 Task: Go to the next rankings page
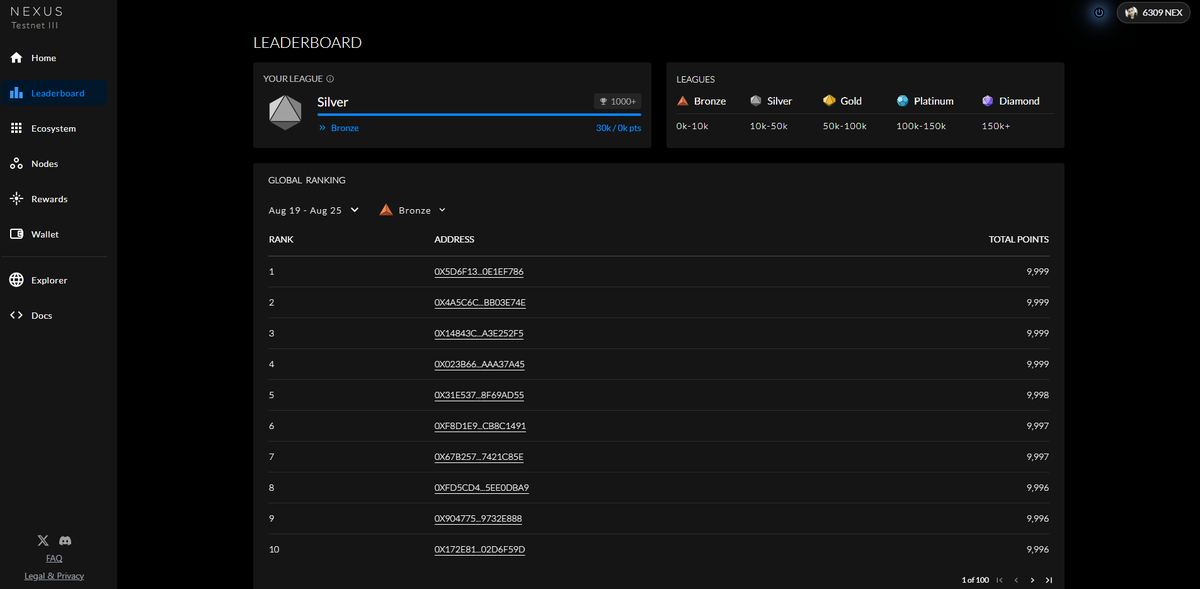point(1032,580)
